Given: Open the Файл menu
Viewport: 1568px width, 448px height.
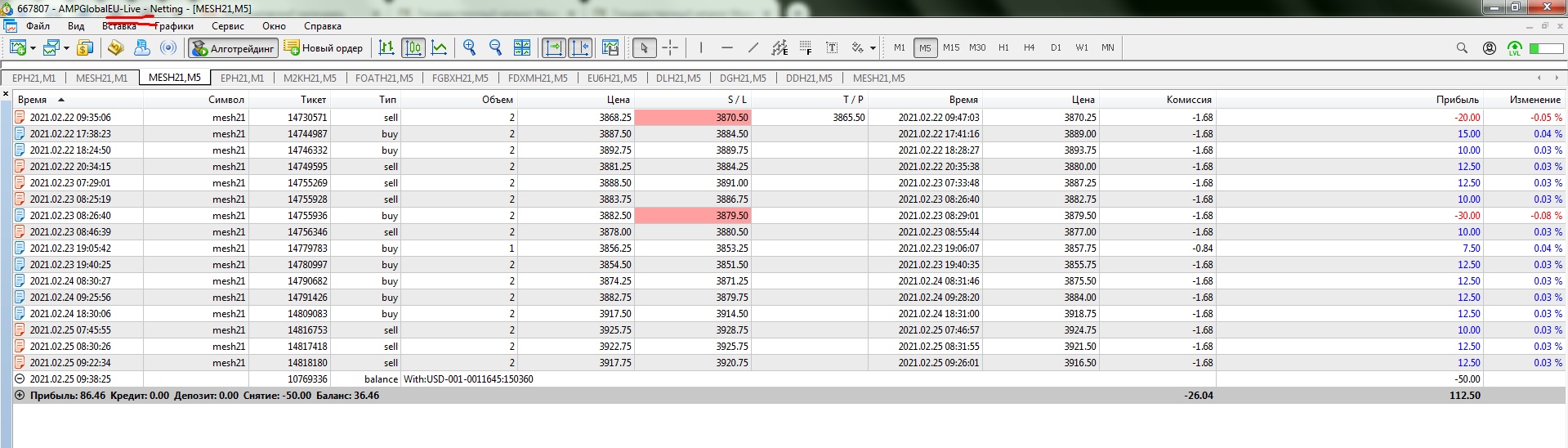Looking at the screenshot, I should pos(38,26).
